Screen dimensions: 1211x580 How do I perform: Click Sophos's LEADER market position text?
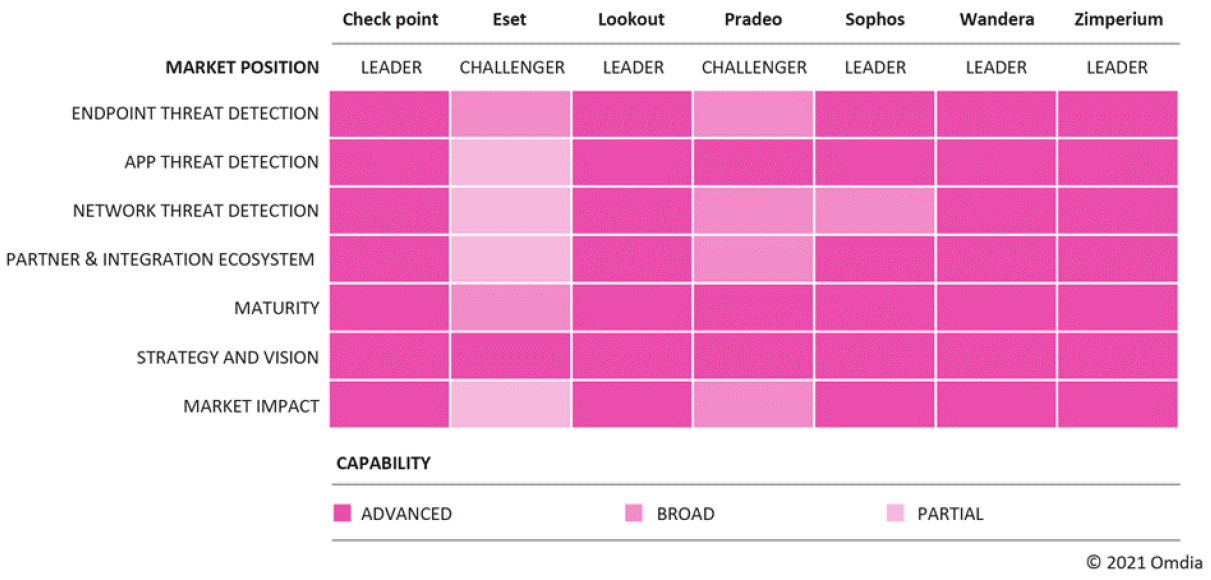pos(875,68)
